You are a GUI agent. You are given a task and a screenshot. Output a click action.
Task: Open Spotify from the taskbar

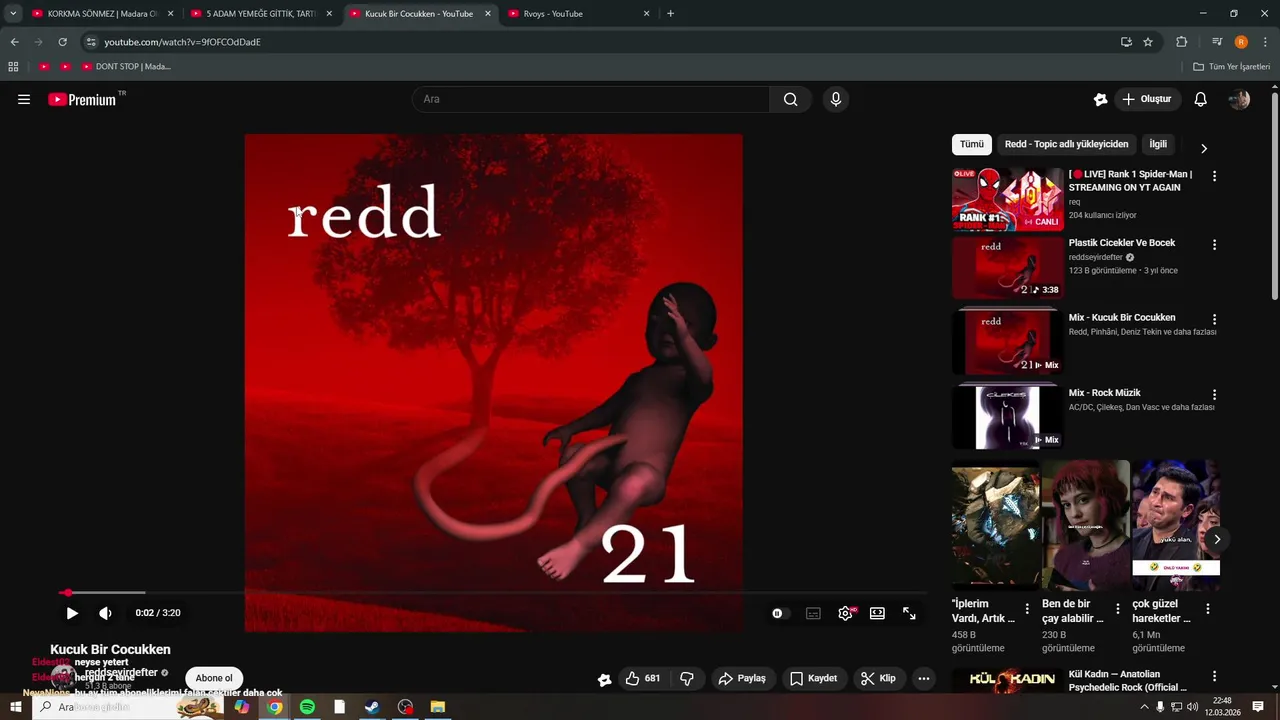pyautogui.click(x=307, y=707)
